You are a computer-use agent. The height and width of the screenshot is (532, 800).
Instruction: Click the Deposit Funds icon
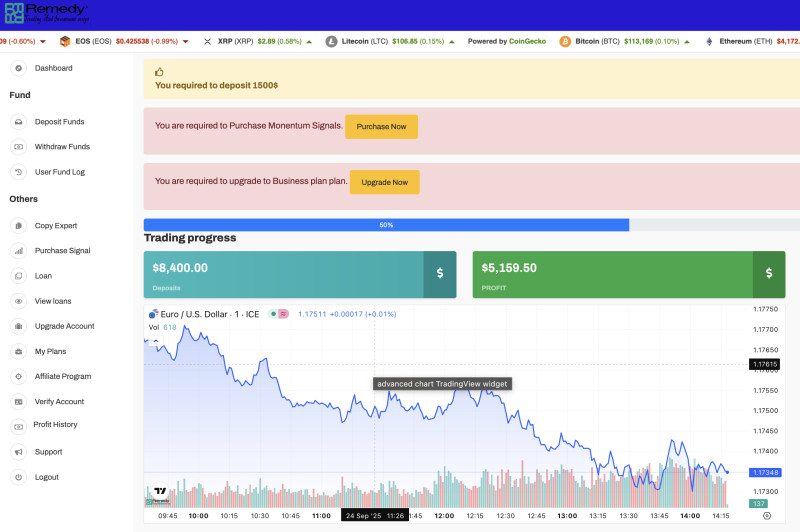pyautogui.click(x=18, y=122)
